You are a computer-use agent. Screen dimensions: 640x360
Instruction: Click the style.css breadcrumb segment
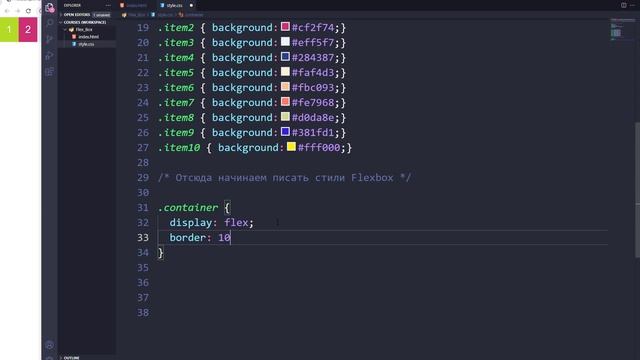[x=162, y=15]
